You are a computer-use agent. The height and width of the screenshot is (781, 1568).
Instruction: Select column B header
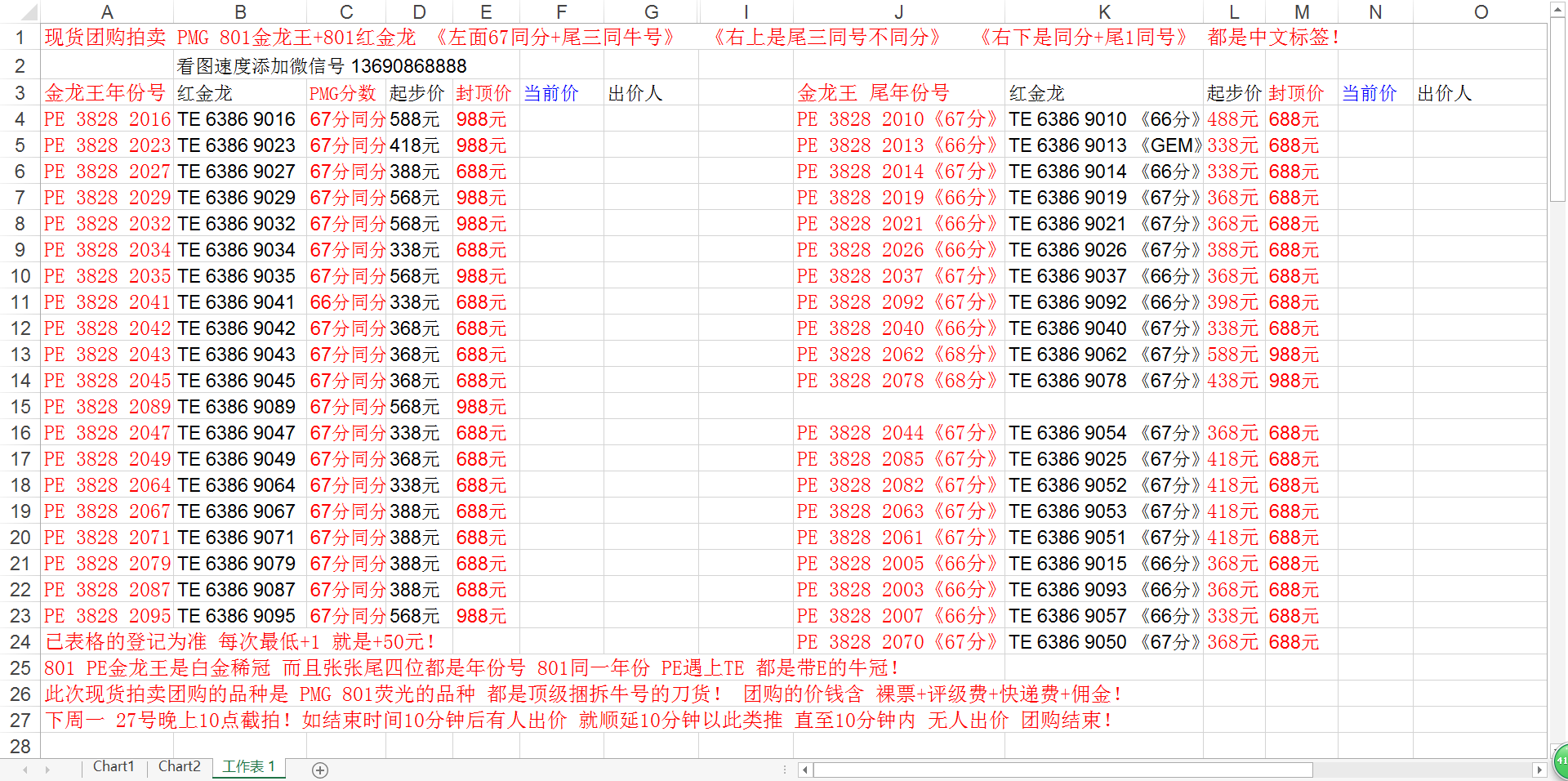coord(240,12)
